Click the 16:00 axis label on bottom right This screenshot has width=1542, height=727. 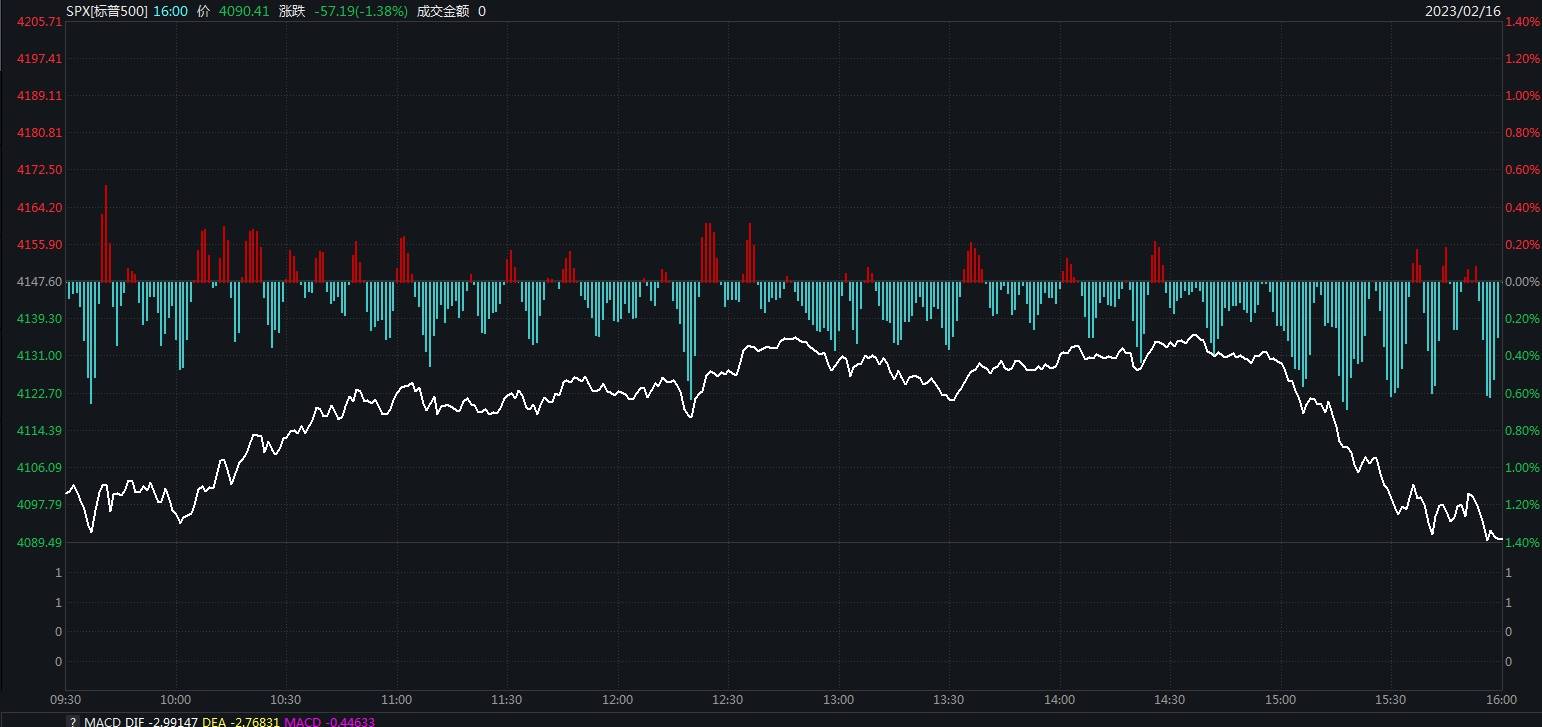coord(1501,700)
